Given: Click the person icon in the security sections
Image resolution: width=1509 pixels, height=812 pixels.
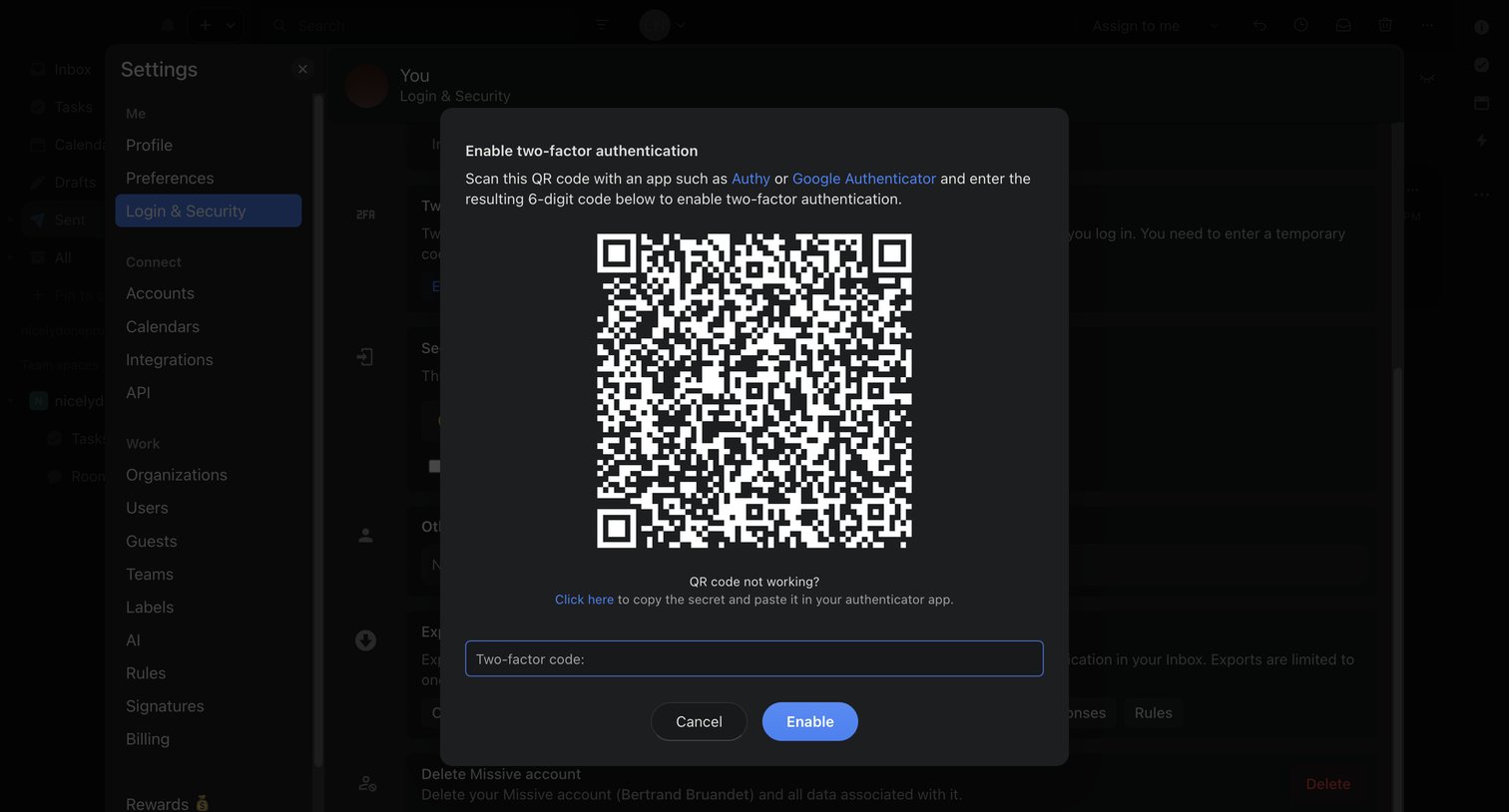Looking at the screenshot, I should [x=365, y=535].
